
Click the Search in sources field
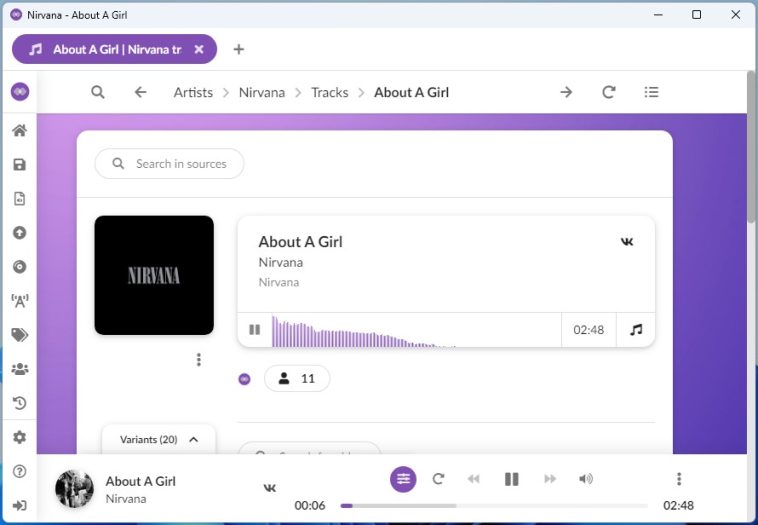[x=170, y=163]
